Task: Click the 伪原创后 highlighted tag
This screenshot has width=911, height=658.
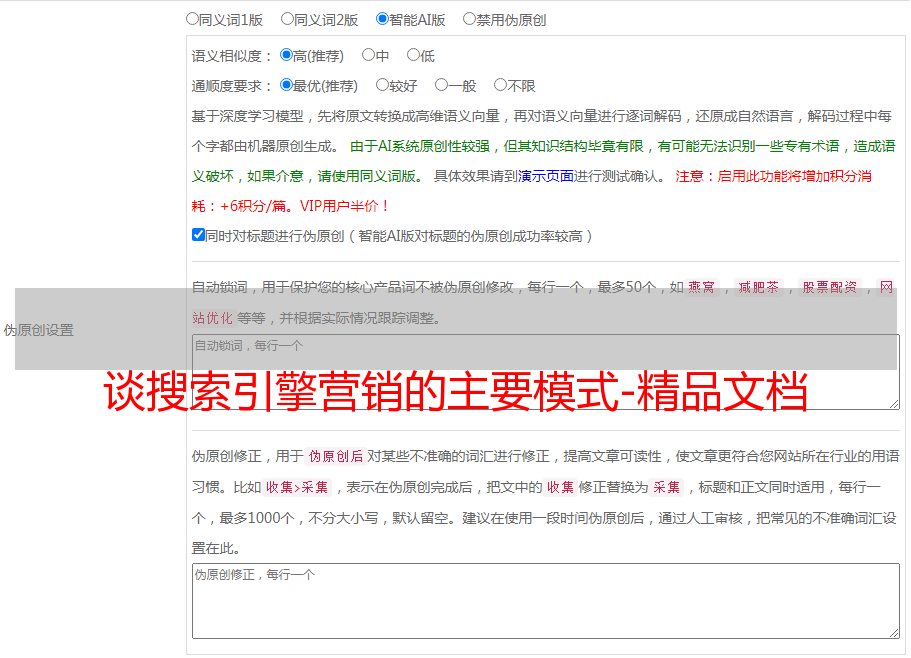Action: pyautogui.click(x=336, y=456)
